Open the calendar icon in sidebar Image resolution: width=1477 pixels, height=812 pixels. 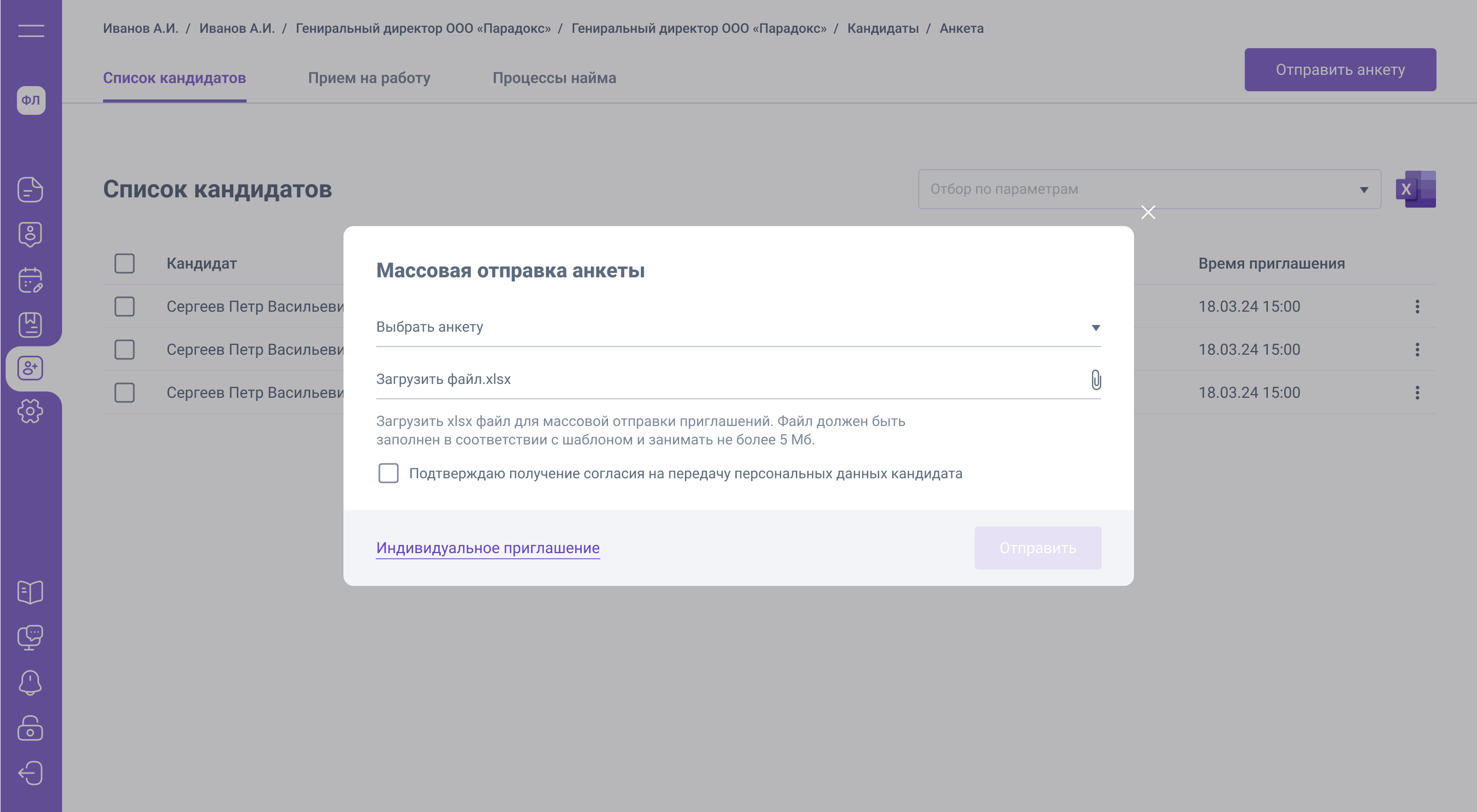(x=30, y=280)
